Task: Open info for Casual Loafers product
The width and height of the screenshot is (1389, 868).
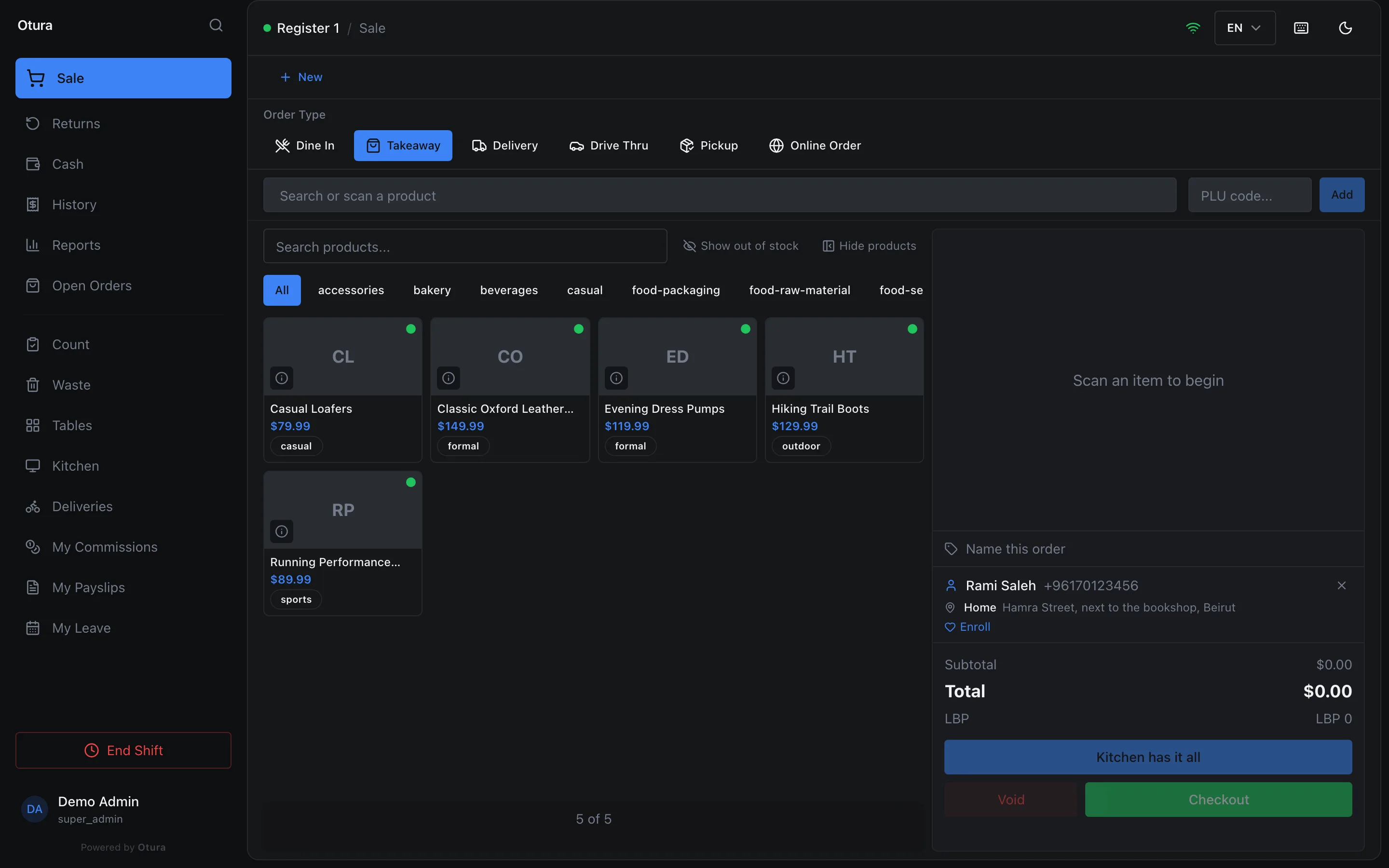Action: tap(282, 378)
